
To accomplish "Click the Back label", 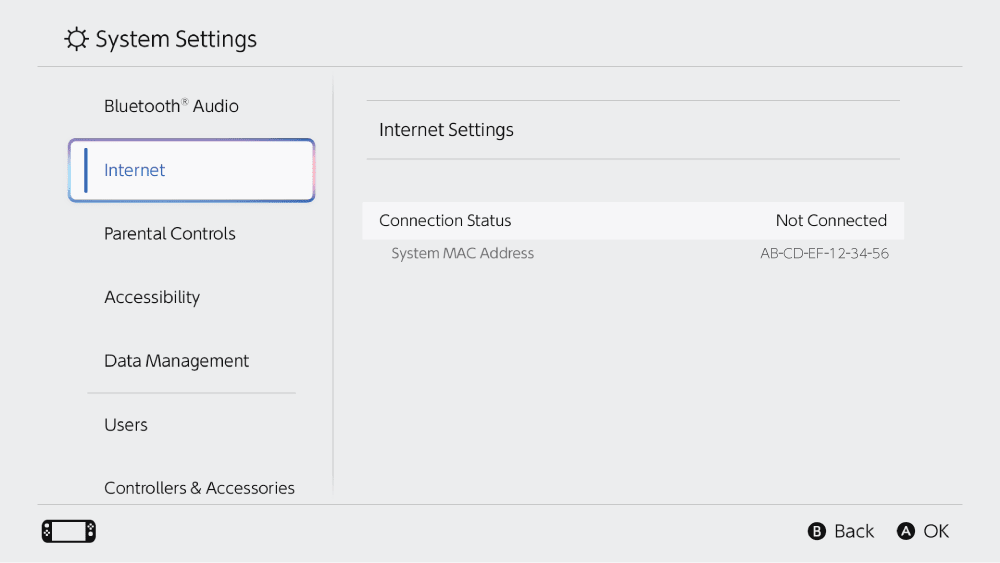I will tap(853, 531).
